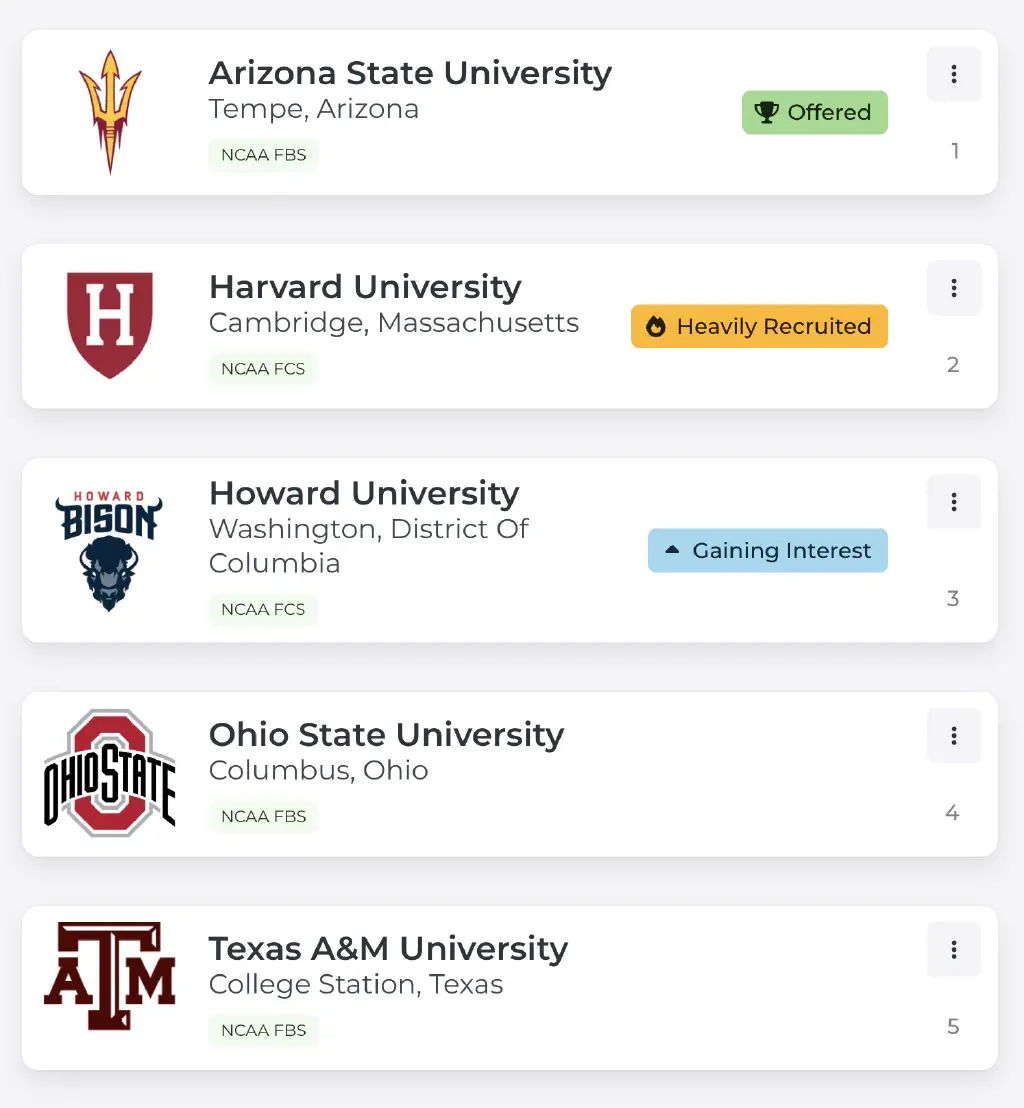Open Harvard University's three-dot options menu
The image size is (1024, 1108).
point(954,288)
